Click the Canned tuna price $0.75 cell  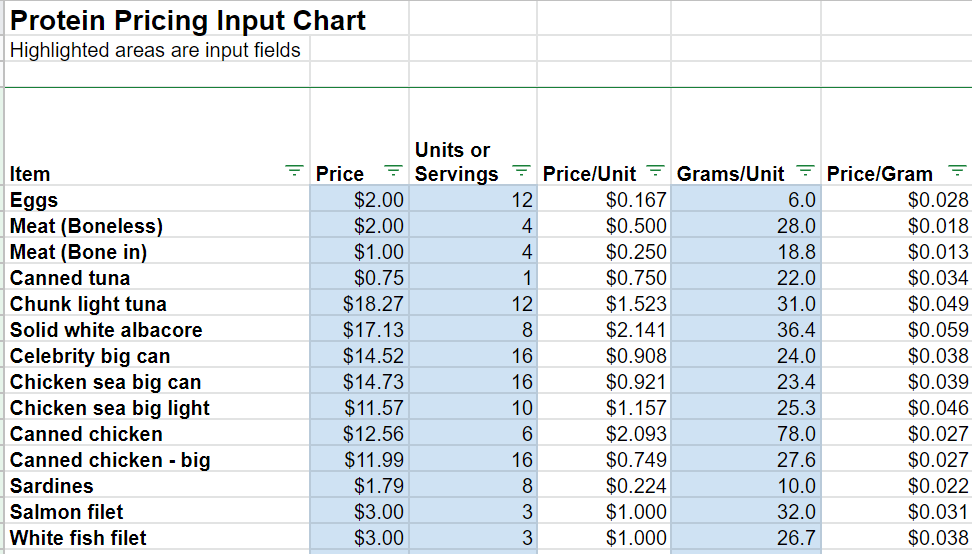pyautogui.click(x=359, y=278)
